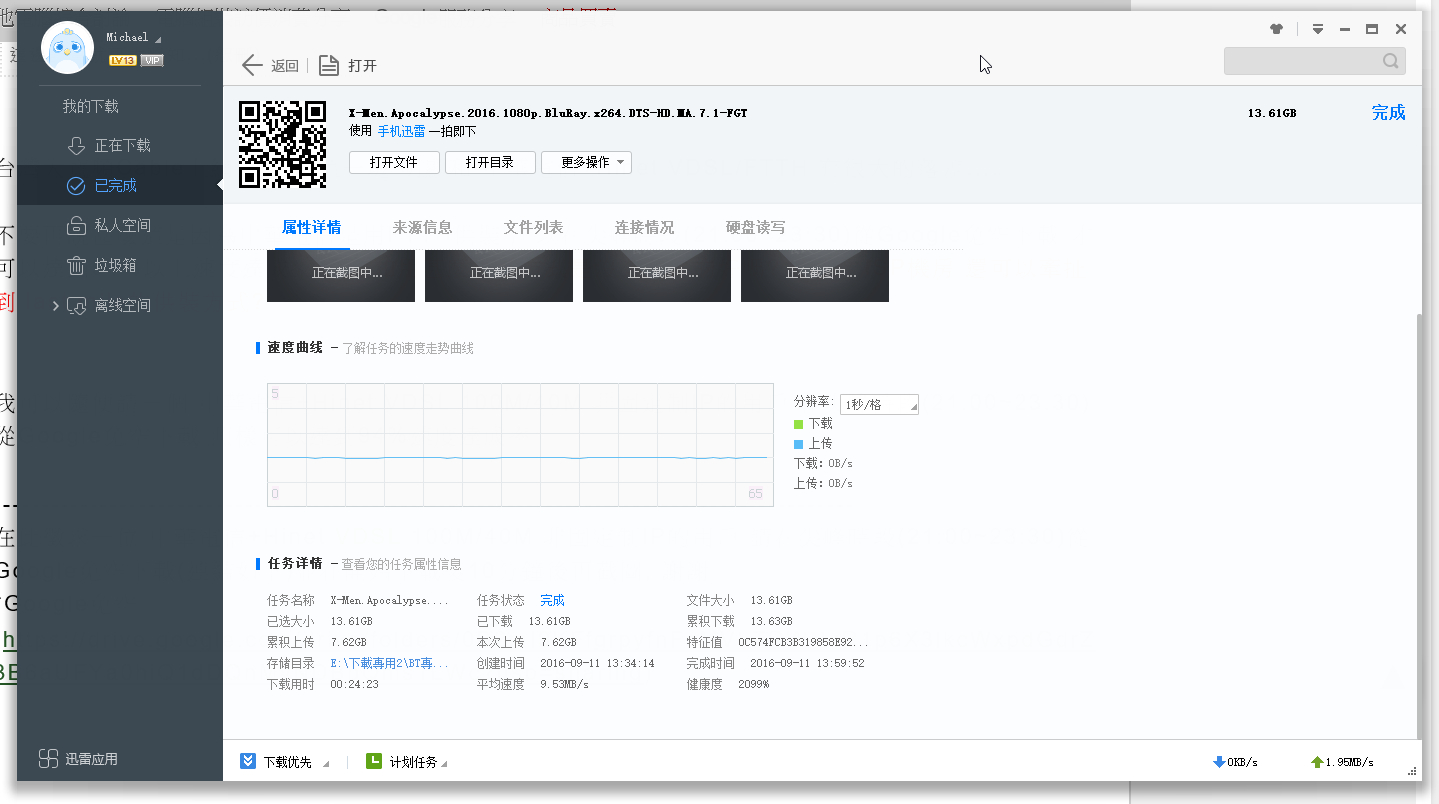
Task: Click the upload speed 1.95MB/s indicator
Action: (x=1342, y=762)
